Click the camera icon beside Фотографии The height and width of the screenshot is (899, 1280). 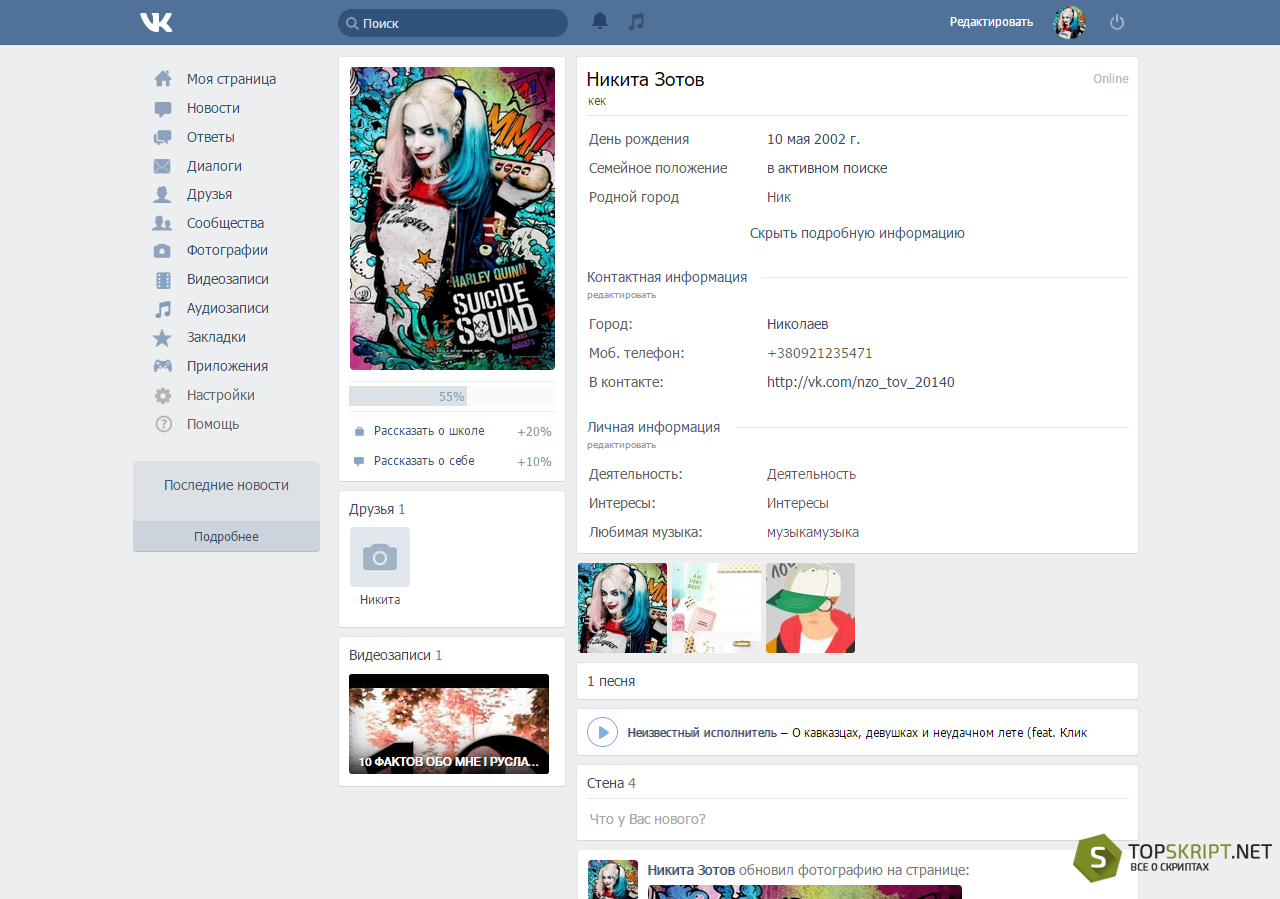pos(163,251)
